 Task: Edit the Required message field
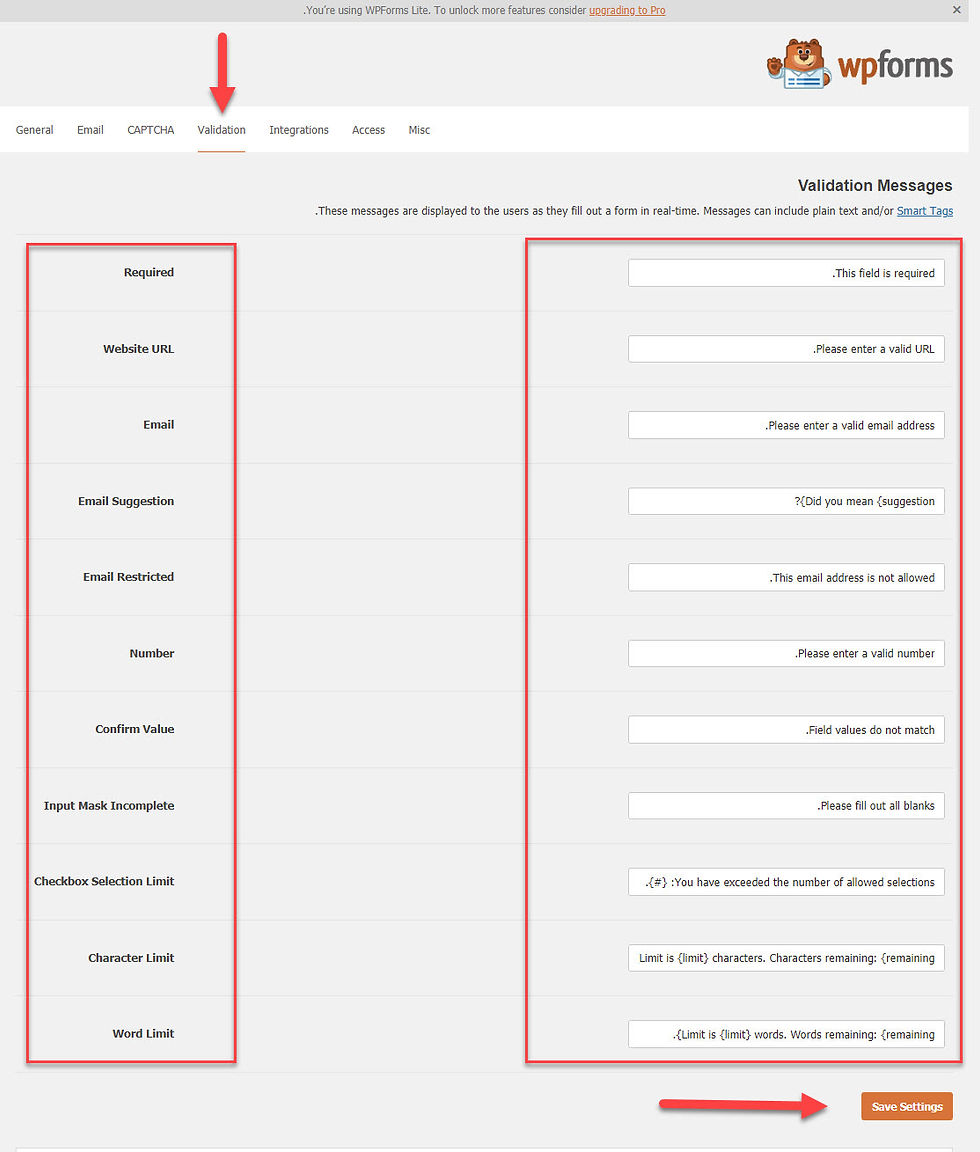(786, 273)
